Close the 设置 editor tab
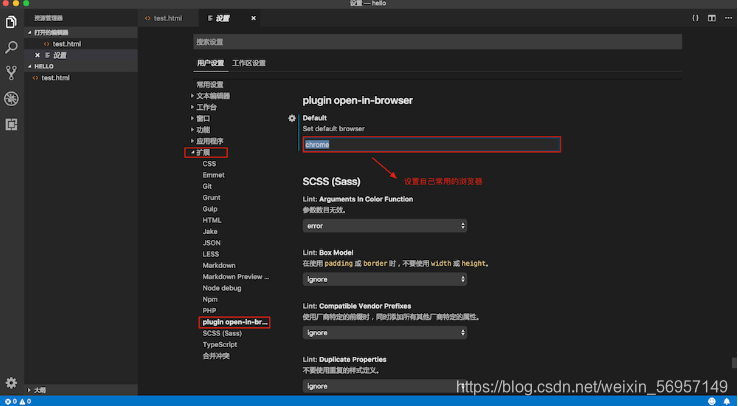 [x=253, y=18]
